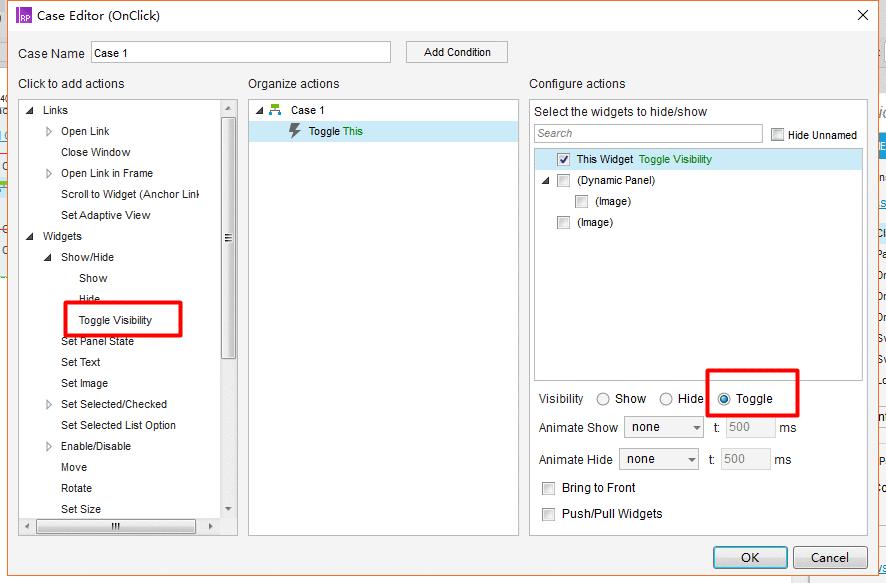Screen dimensions: 886x583
Task: Check the nested (Image) under Dynamic Panel
Action: 581,201
